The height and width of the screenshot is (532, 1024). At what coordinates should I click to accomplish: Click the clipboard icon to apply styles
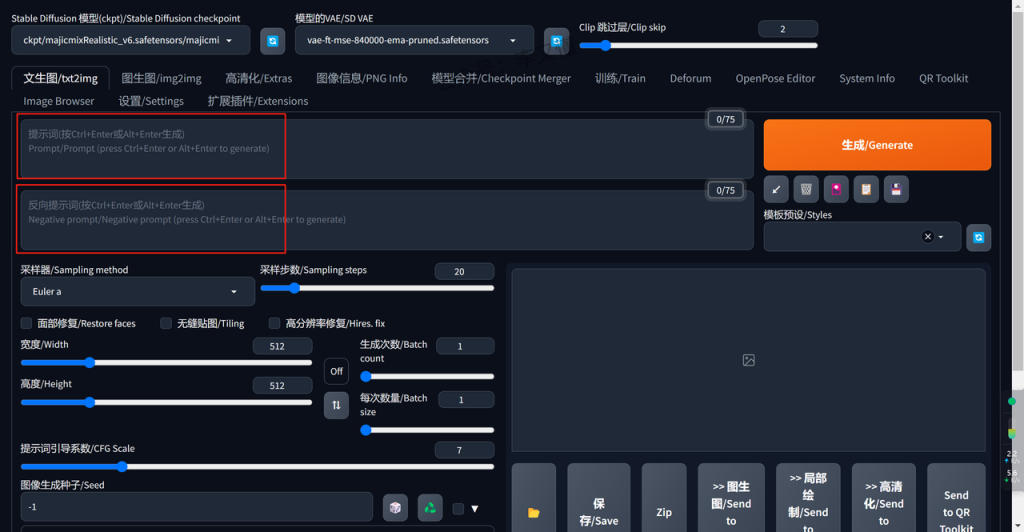866,189
